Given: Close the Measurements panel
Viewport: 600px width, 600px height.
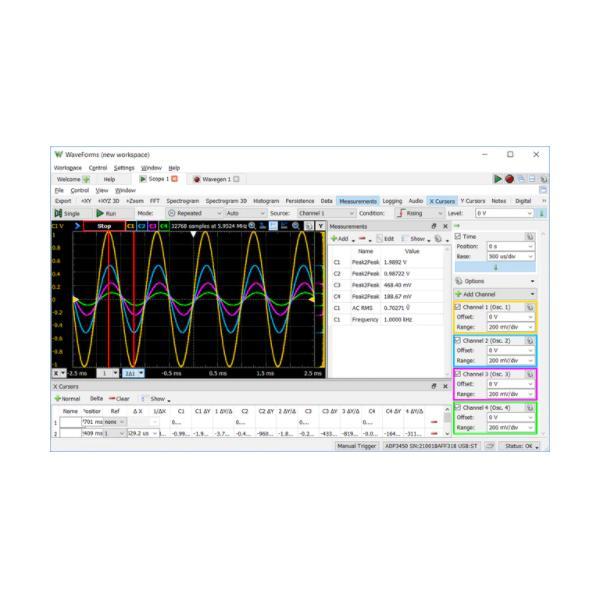Looking at the screenshot, I should pyautogui.click(x=445, y=226).
